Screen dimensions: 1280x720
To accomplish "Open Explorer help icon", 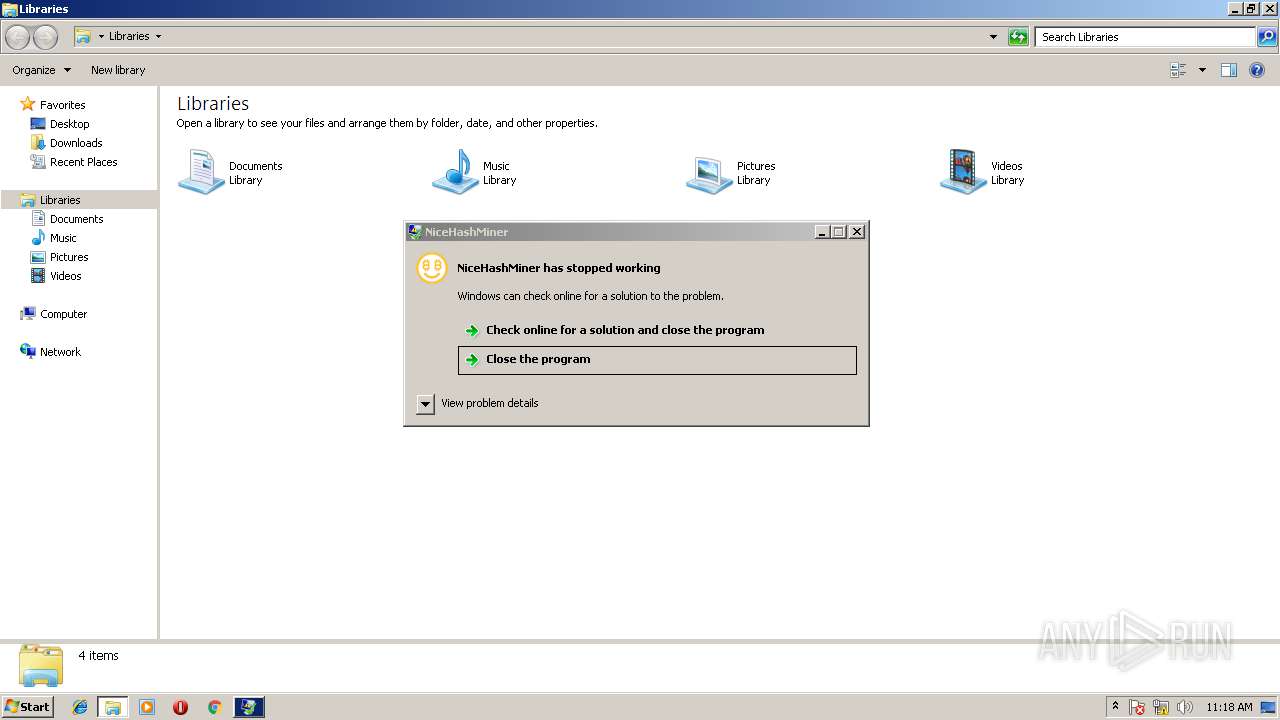I will click(x=1257, y=70).
